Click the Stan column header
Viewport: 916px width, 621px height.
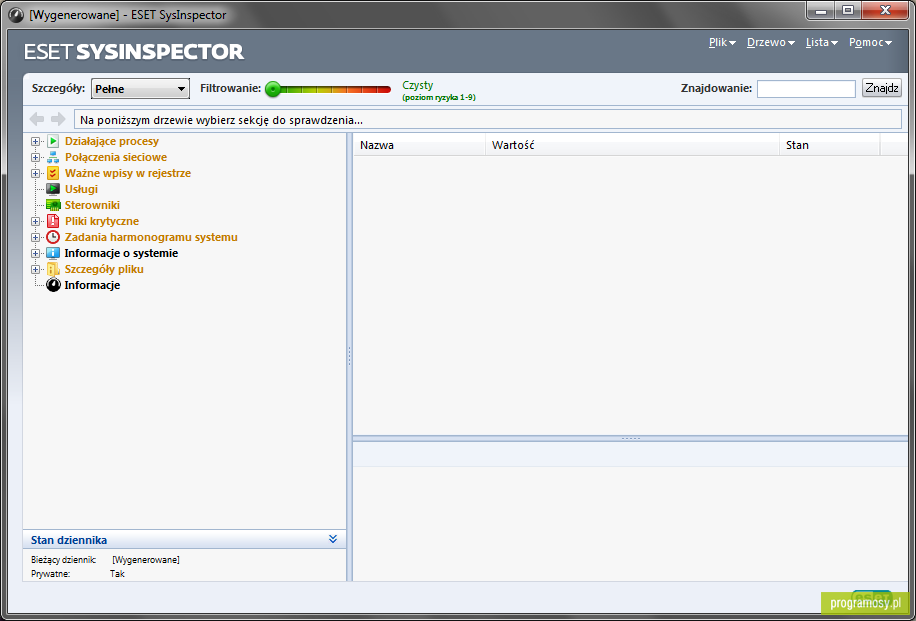[x=830, y=145]
